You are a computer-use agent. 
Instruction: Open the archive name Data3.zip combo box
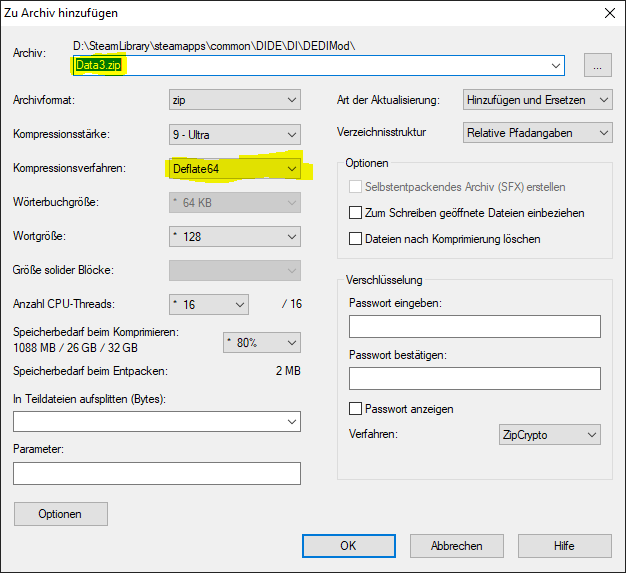(319, 65)
